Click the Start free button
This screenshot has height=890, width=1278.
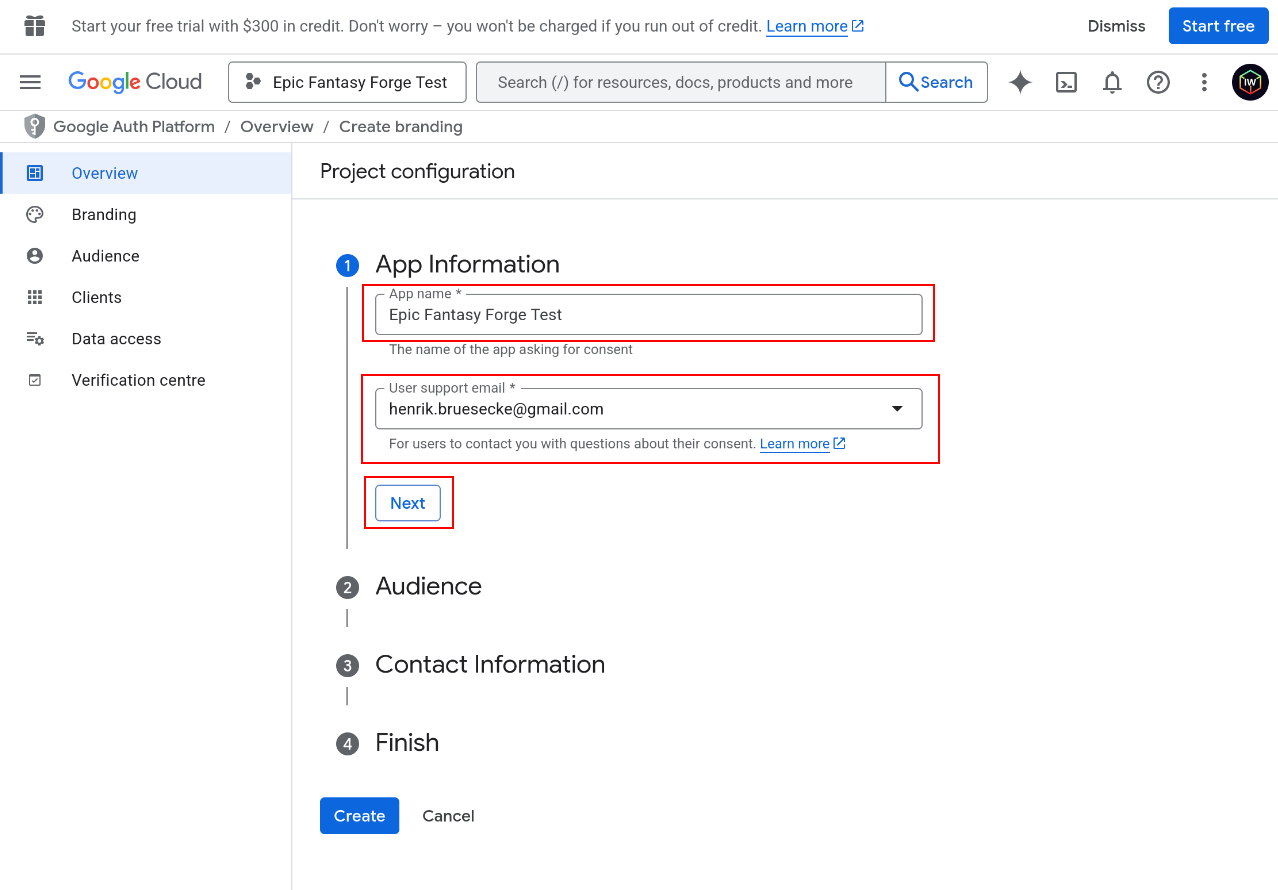click(x=1218, y=25)
